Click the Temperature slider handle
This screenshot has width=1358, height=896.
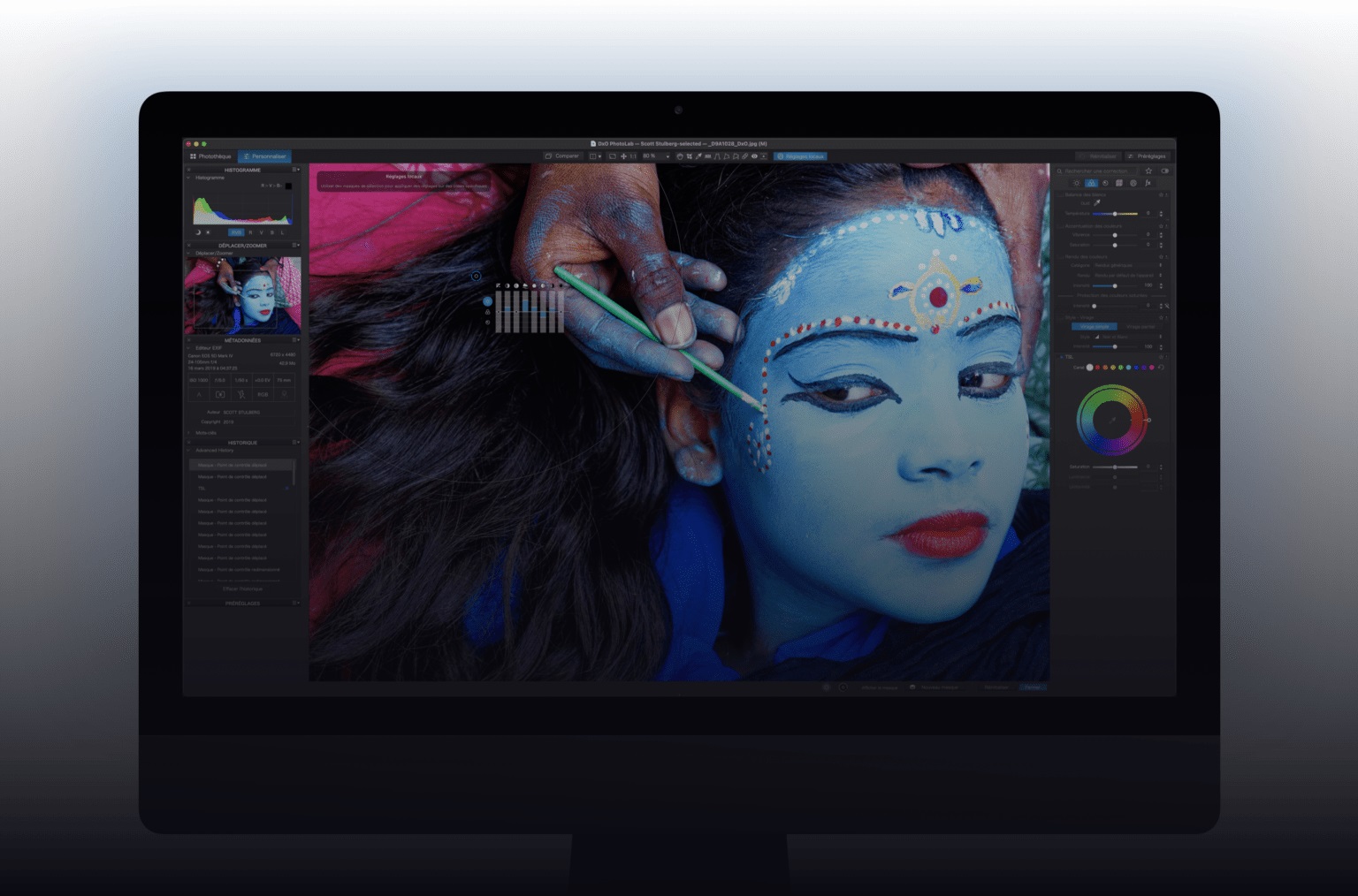click(x=1115, y=214)
